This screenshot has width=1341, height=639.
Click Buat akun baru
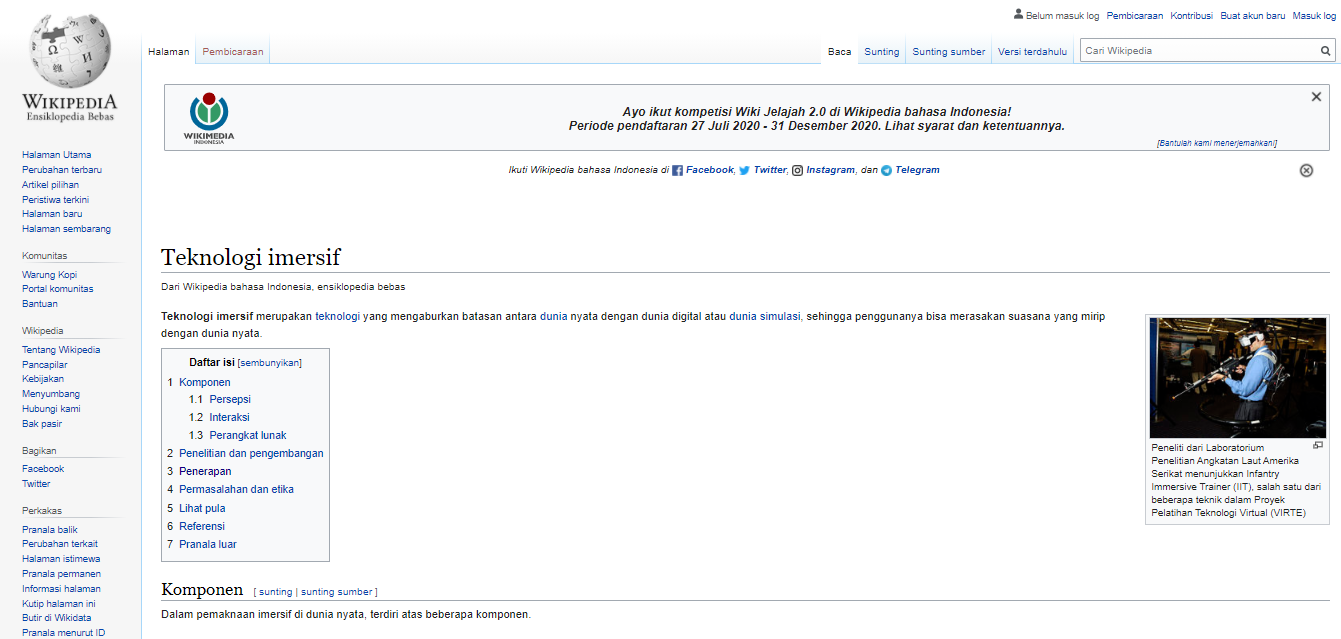pos(1253,16)
